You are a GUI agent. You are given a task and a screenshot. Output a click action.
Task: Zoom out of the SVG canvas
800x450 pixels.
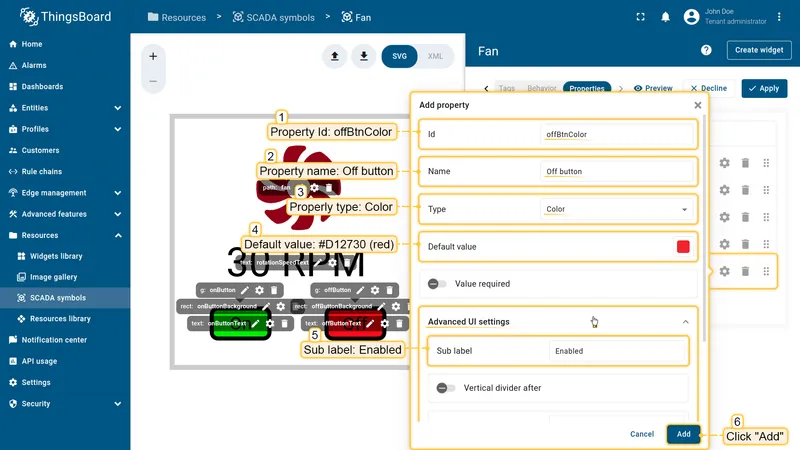tap(153, 81)
